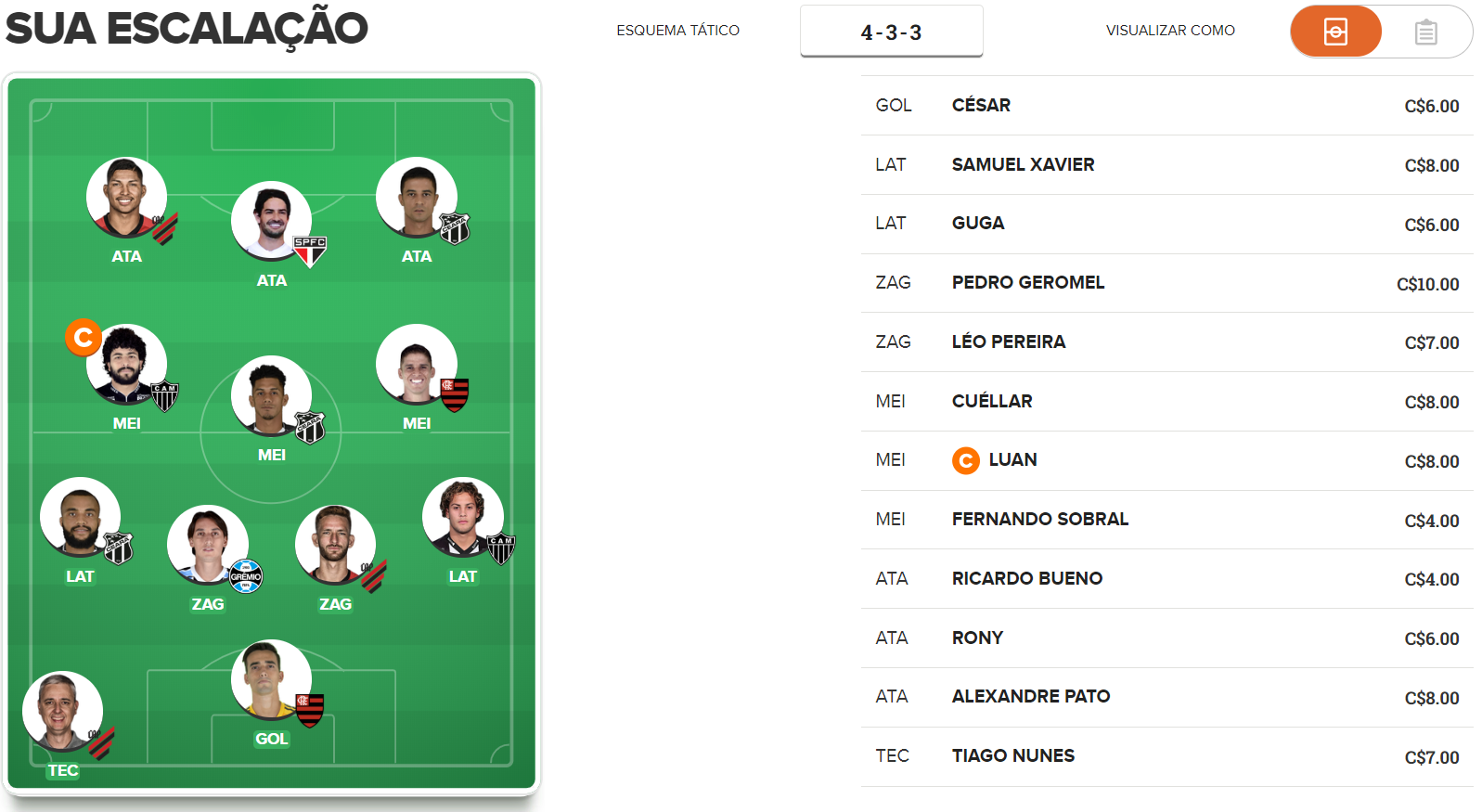Switch to field view toggle icon

click(1335, 32)
